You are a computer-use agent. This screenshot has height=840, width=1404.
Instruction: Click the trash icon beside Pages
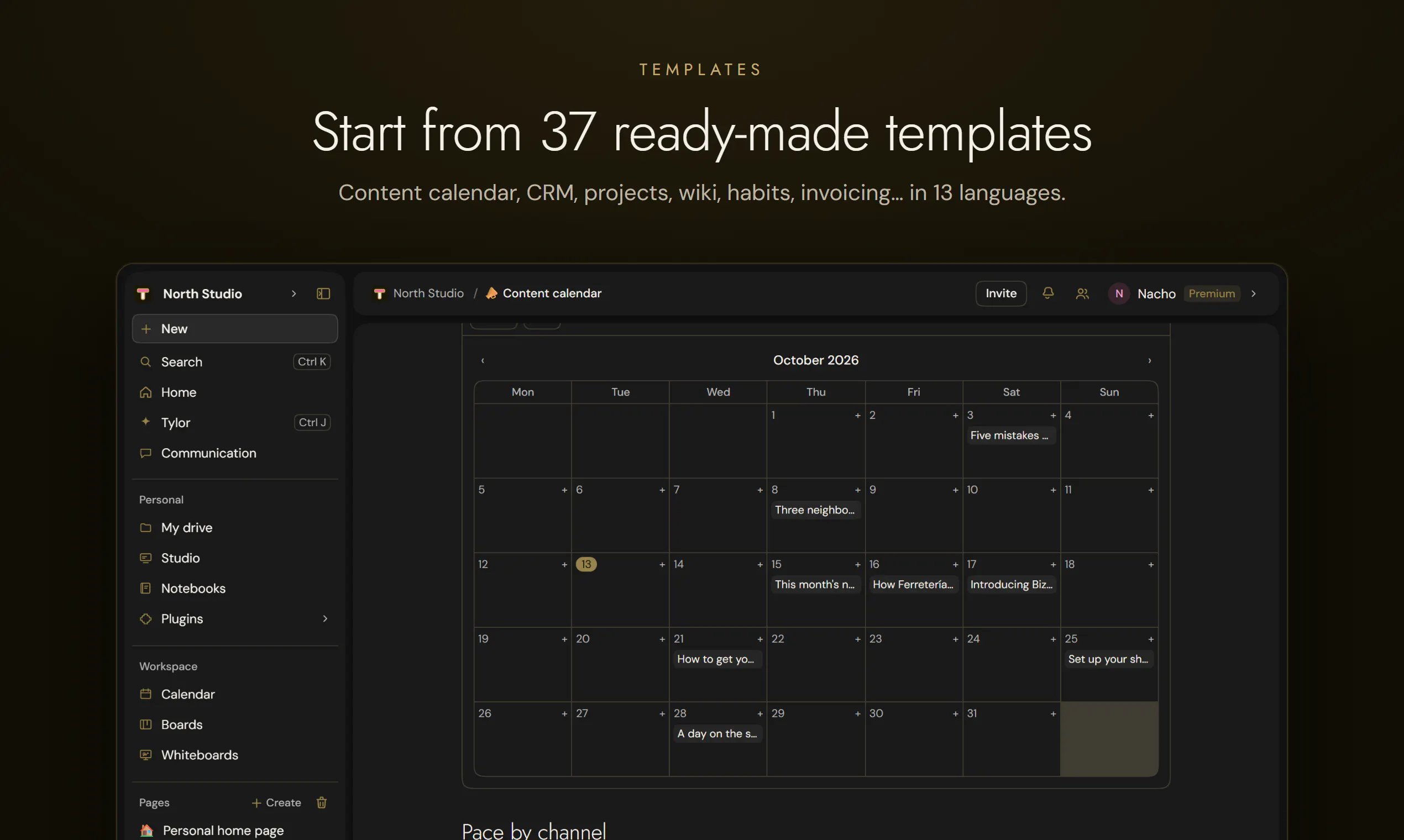[322, 802]
